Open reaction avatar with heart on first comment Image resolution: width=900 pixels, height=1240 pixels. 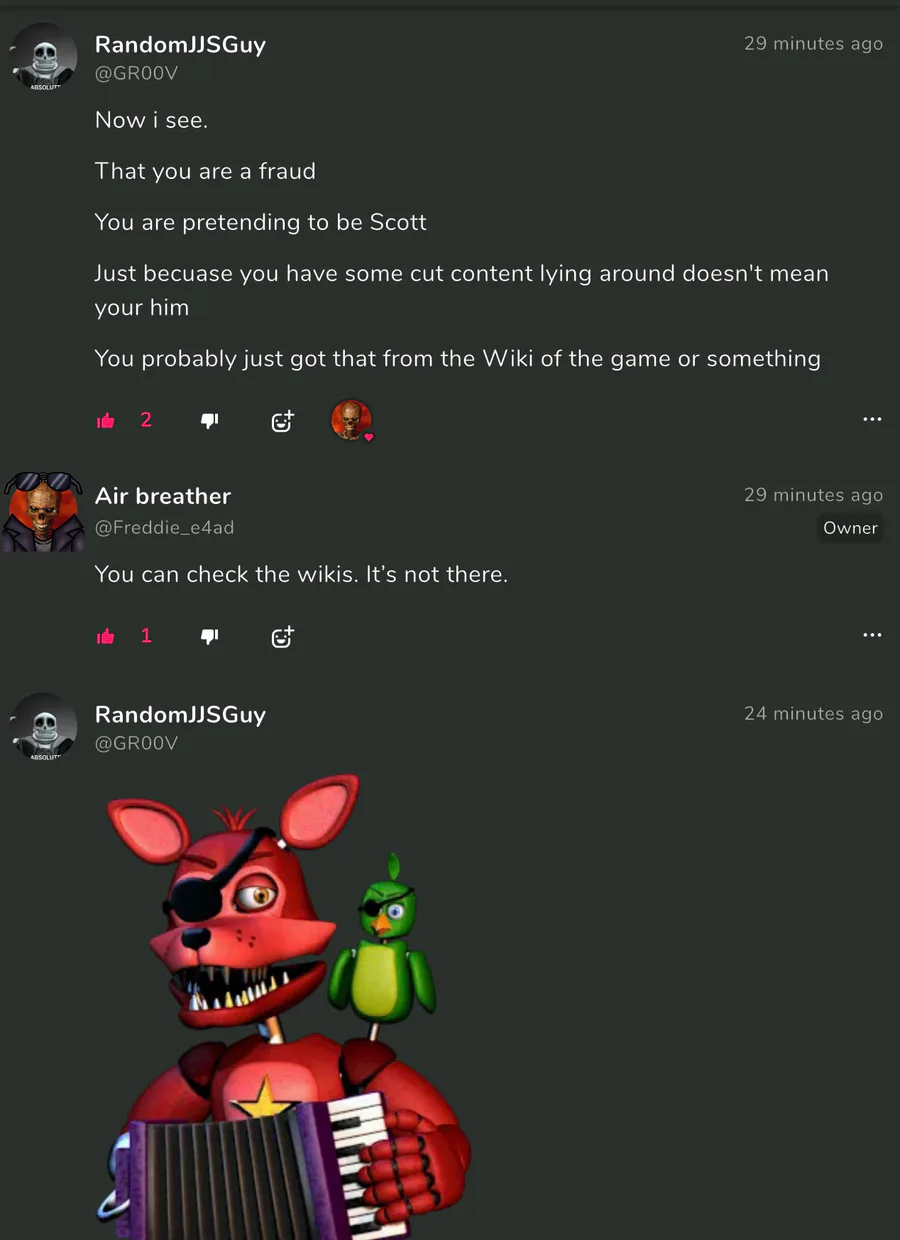click(352, 420)
